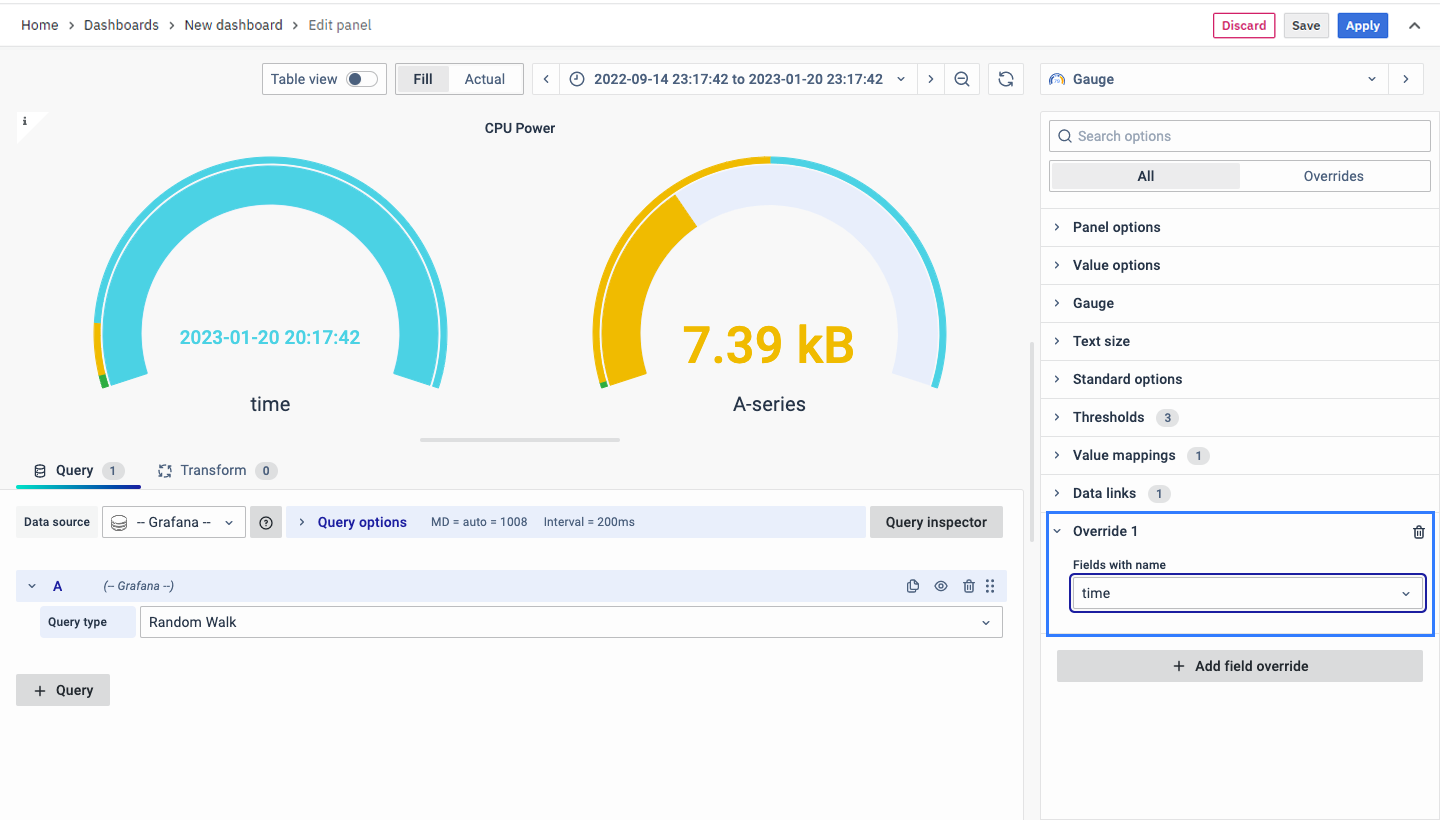Switch to the Transform tab

click(x=213, y=470)
